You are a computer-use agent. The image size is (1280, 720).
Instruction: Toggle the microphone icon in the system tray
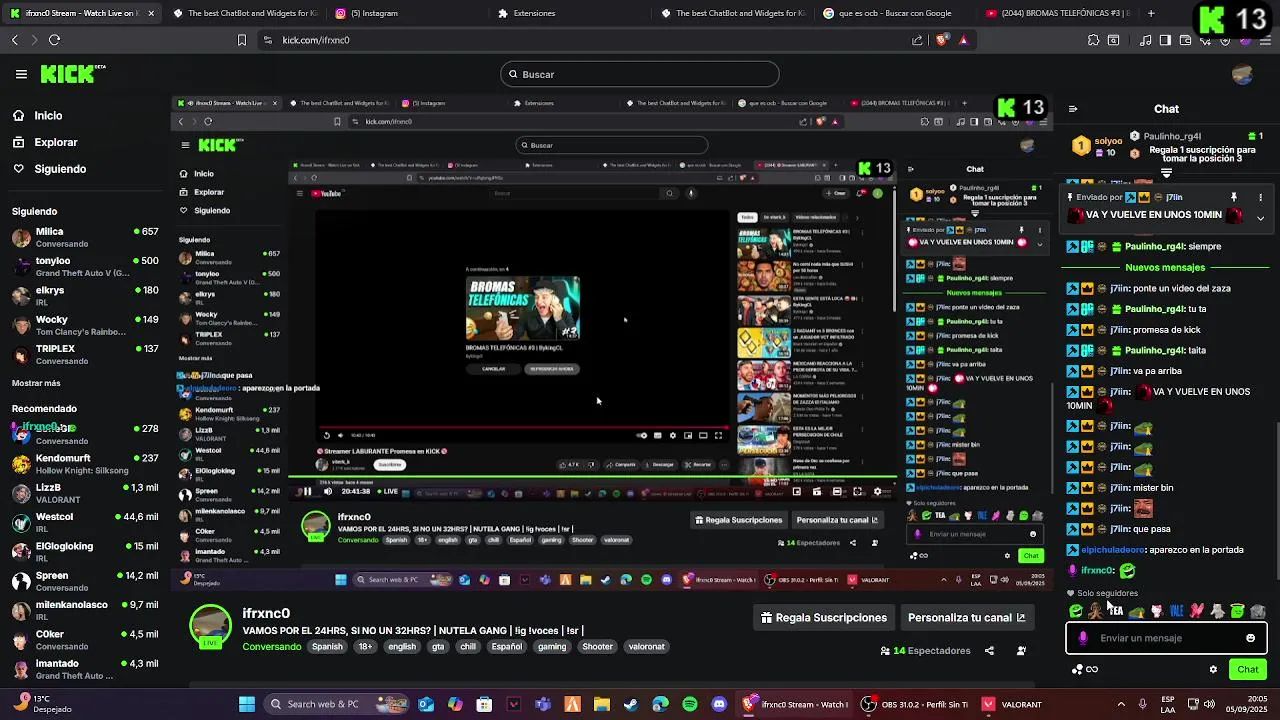tap(1144, 704)
